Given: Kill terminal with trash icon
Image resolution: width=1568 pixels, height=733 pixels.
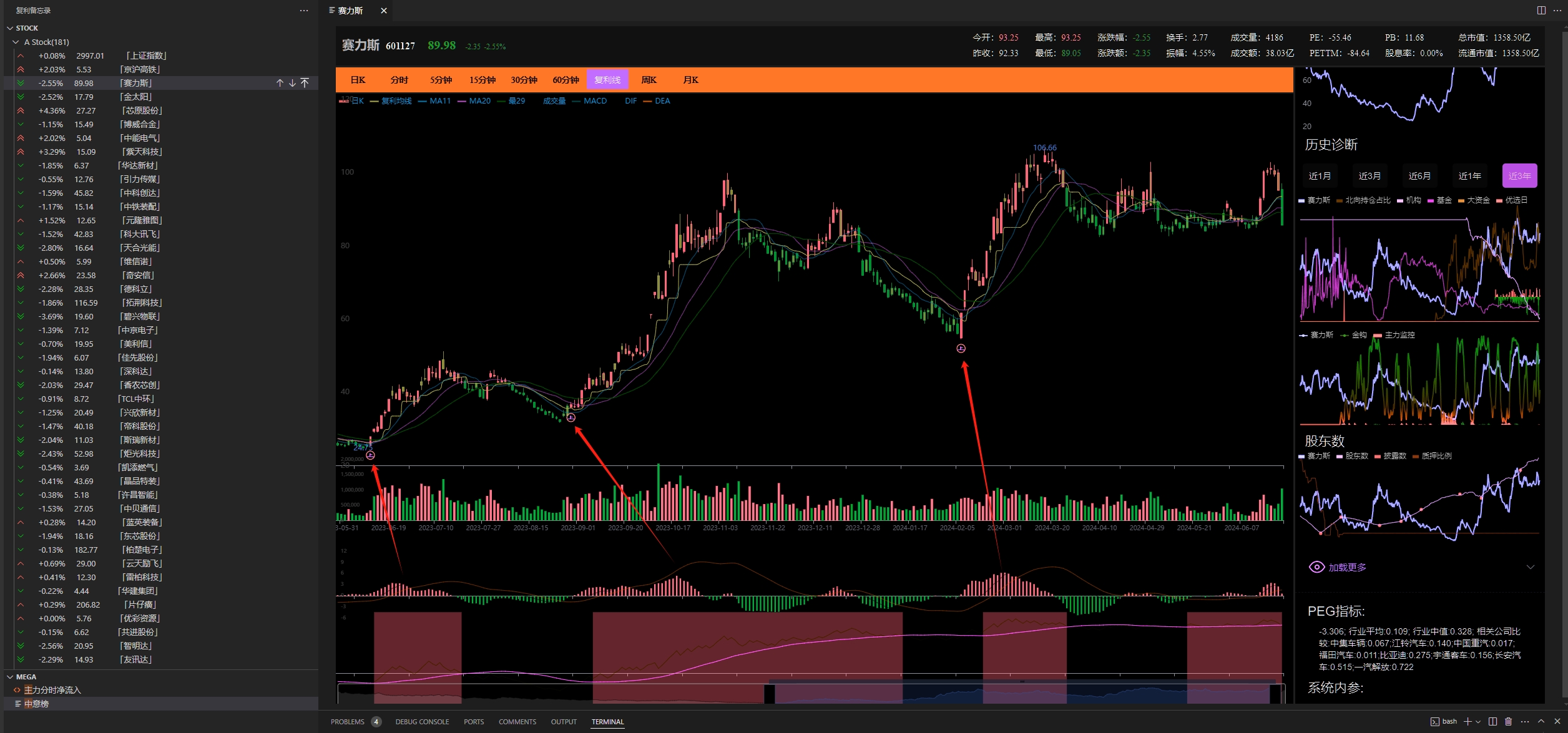Looking at the screenshot, I should pyautogui.click(x=1509, y=721).
